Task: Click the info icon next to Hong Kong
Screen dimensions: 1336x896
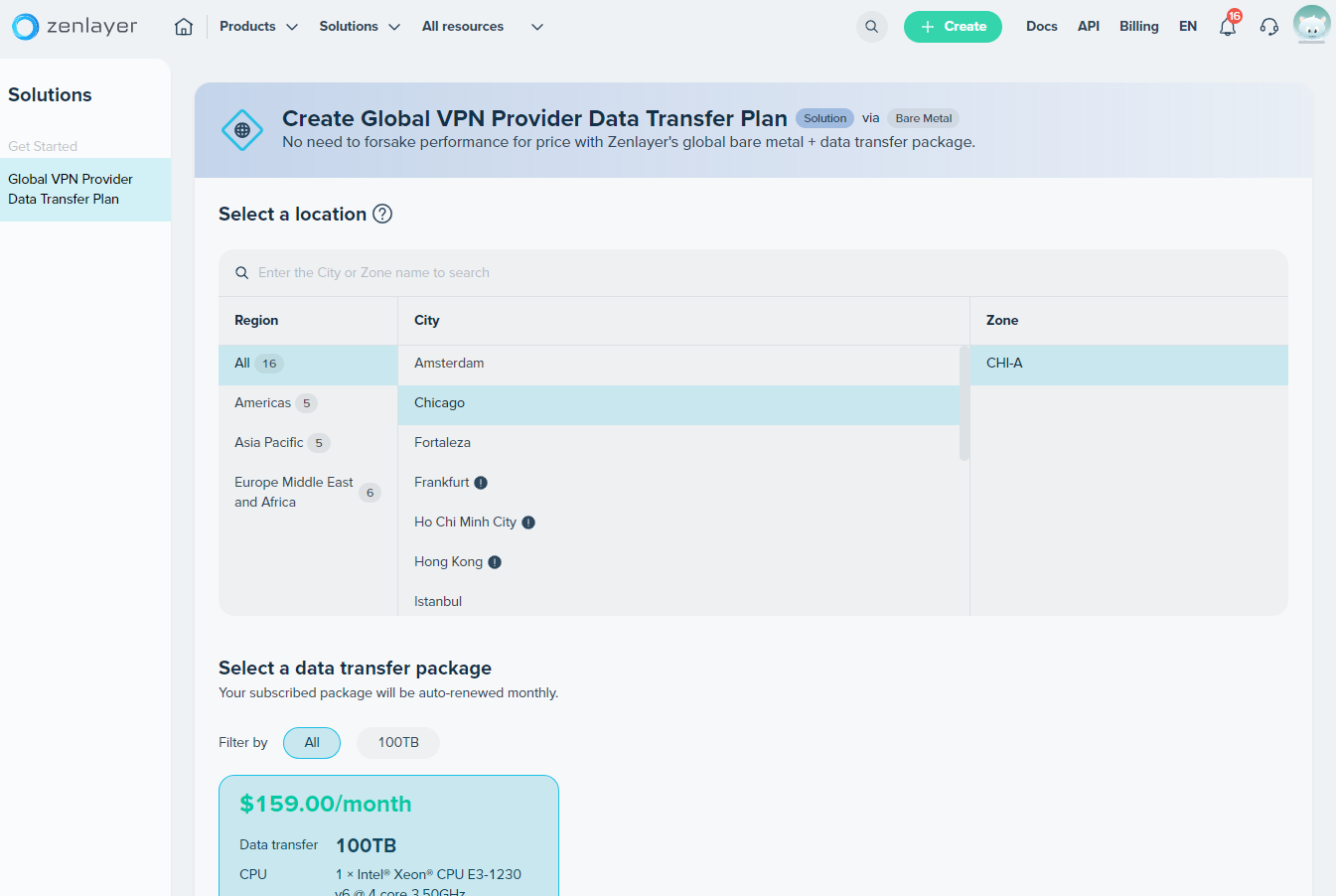Action: coord(495,562)
